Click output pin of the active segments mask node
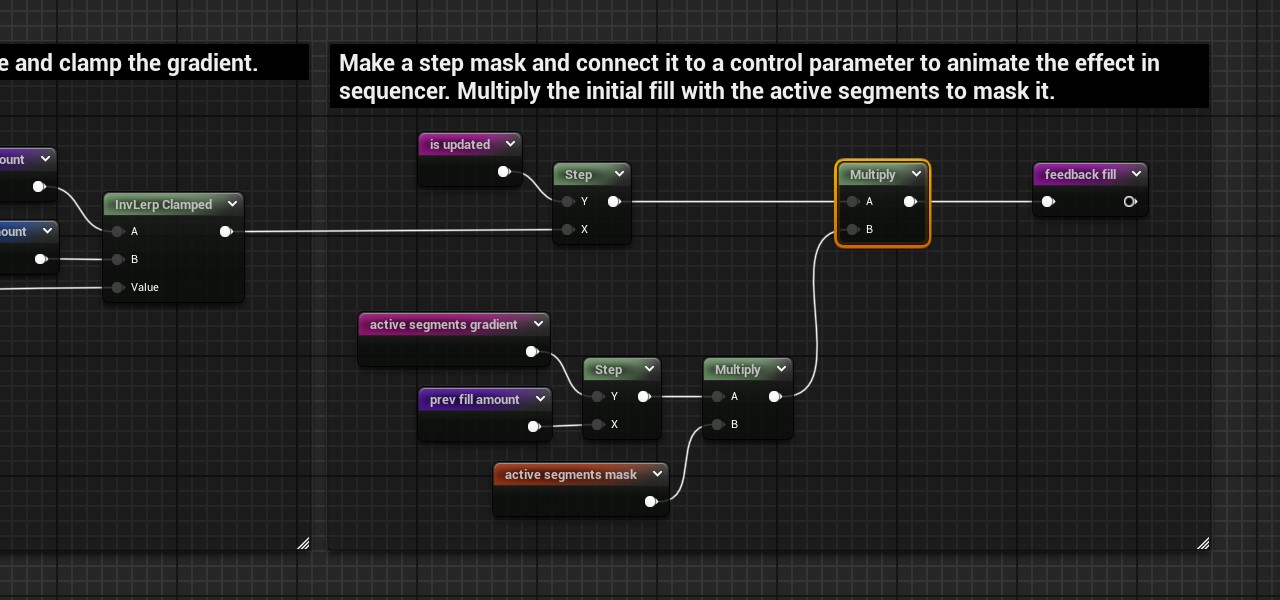 pos(651,502)
